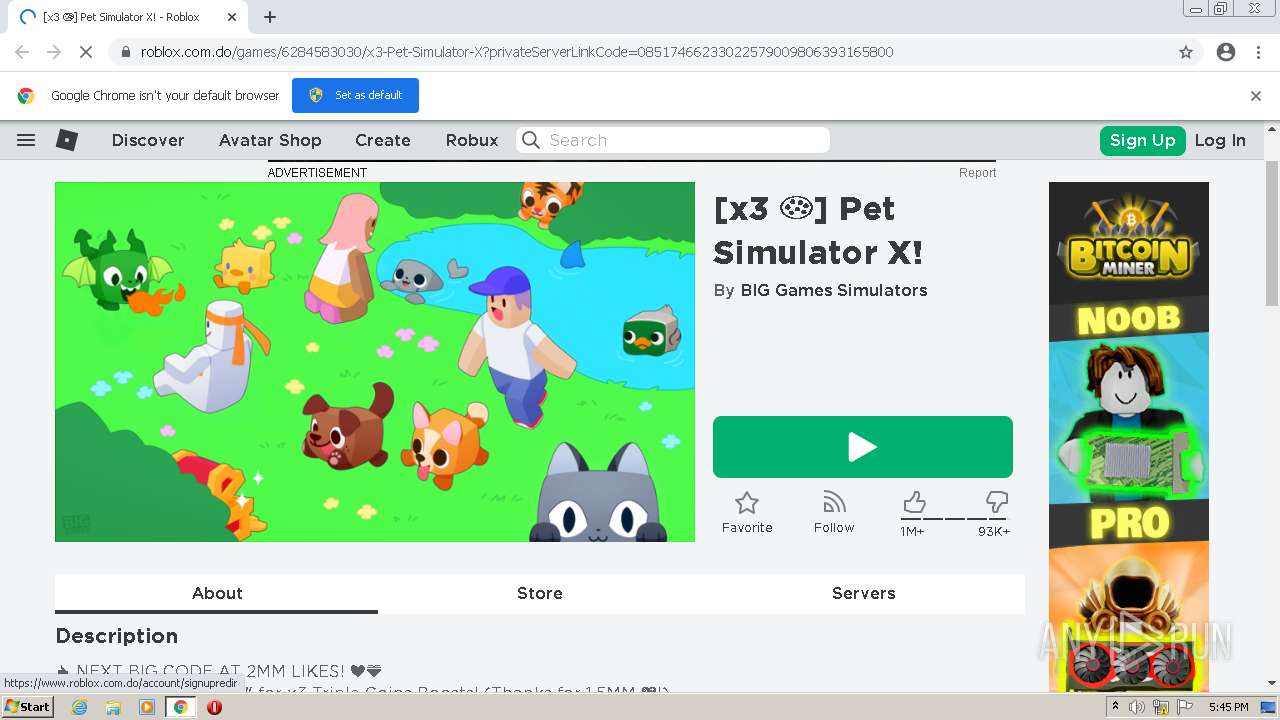Click the search magnifier icon
This screenshot has width=1280, height=720.
point(531,140)
